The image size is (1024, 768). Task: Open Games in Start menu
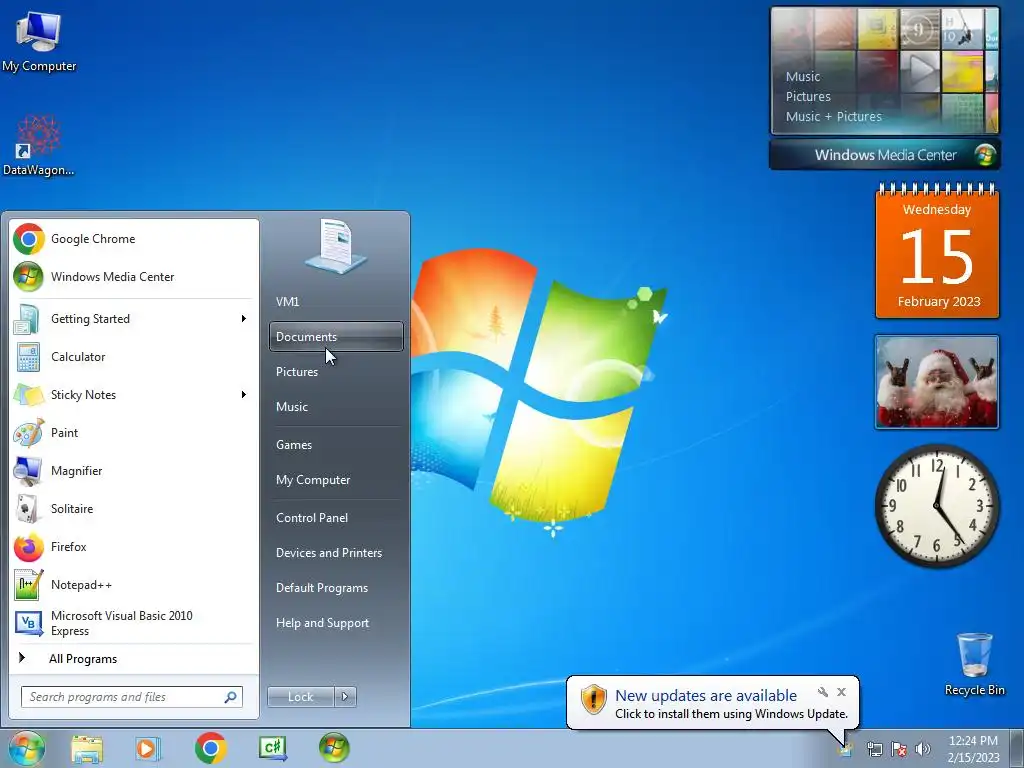pos(336,445)
